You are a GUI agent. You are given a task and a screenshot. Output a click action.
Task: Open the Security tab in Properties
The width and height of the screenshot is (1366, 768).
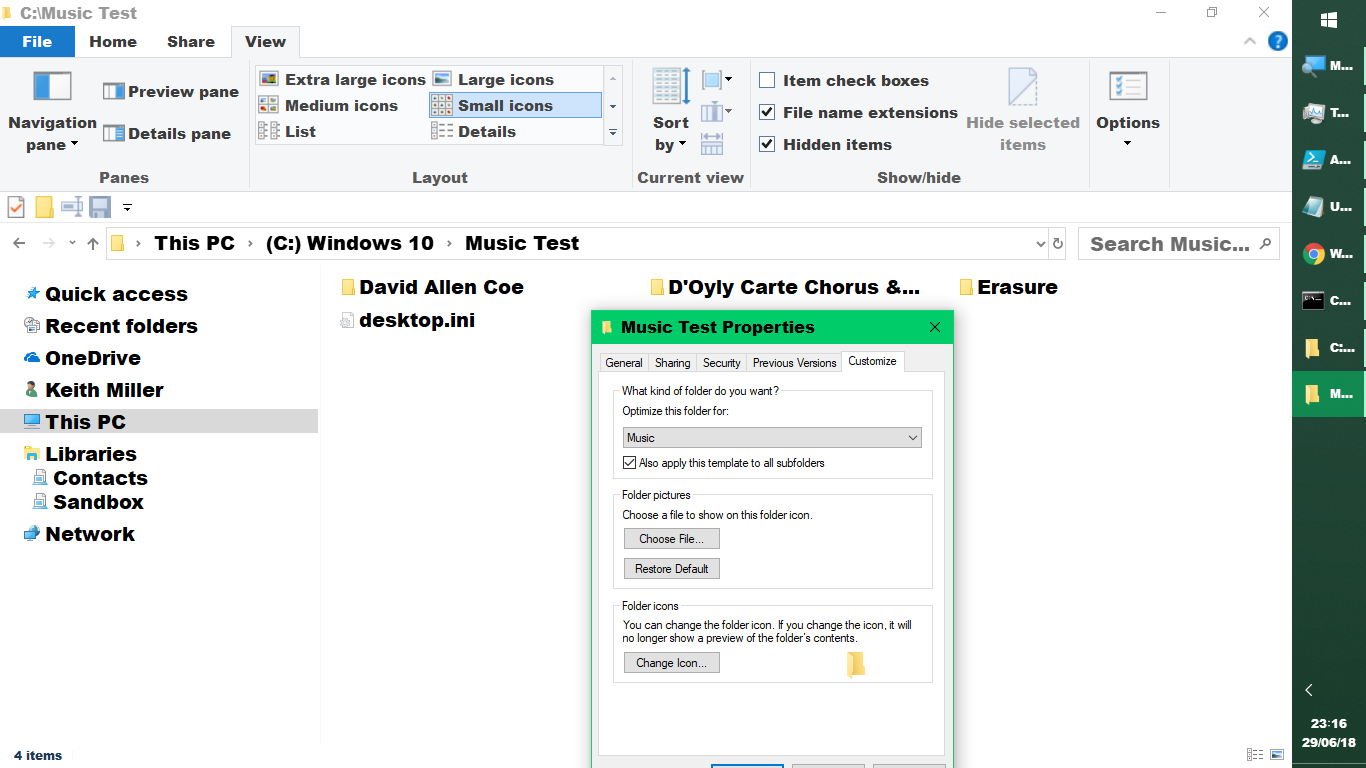721,363
